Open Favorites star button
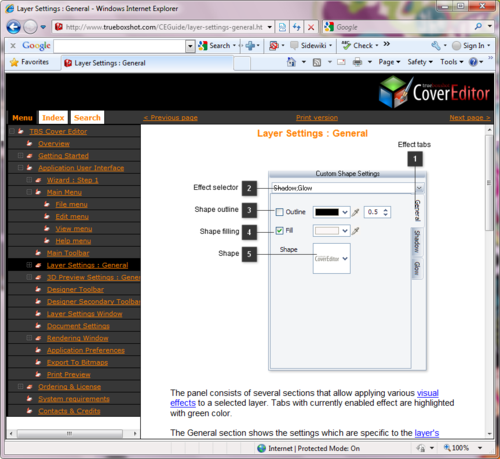Screen dimensions: 500x459 30,62
